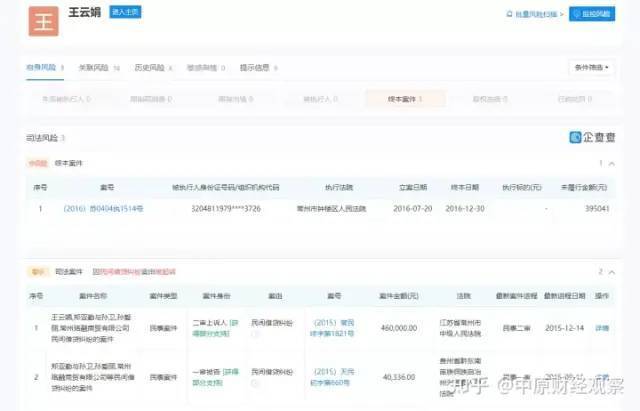Click the badge beside 司法案件 heading

tap(37, 271)
